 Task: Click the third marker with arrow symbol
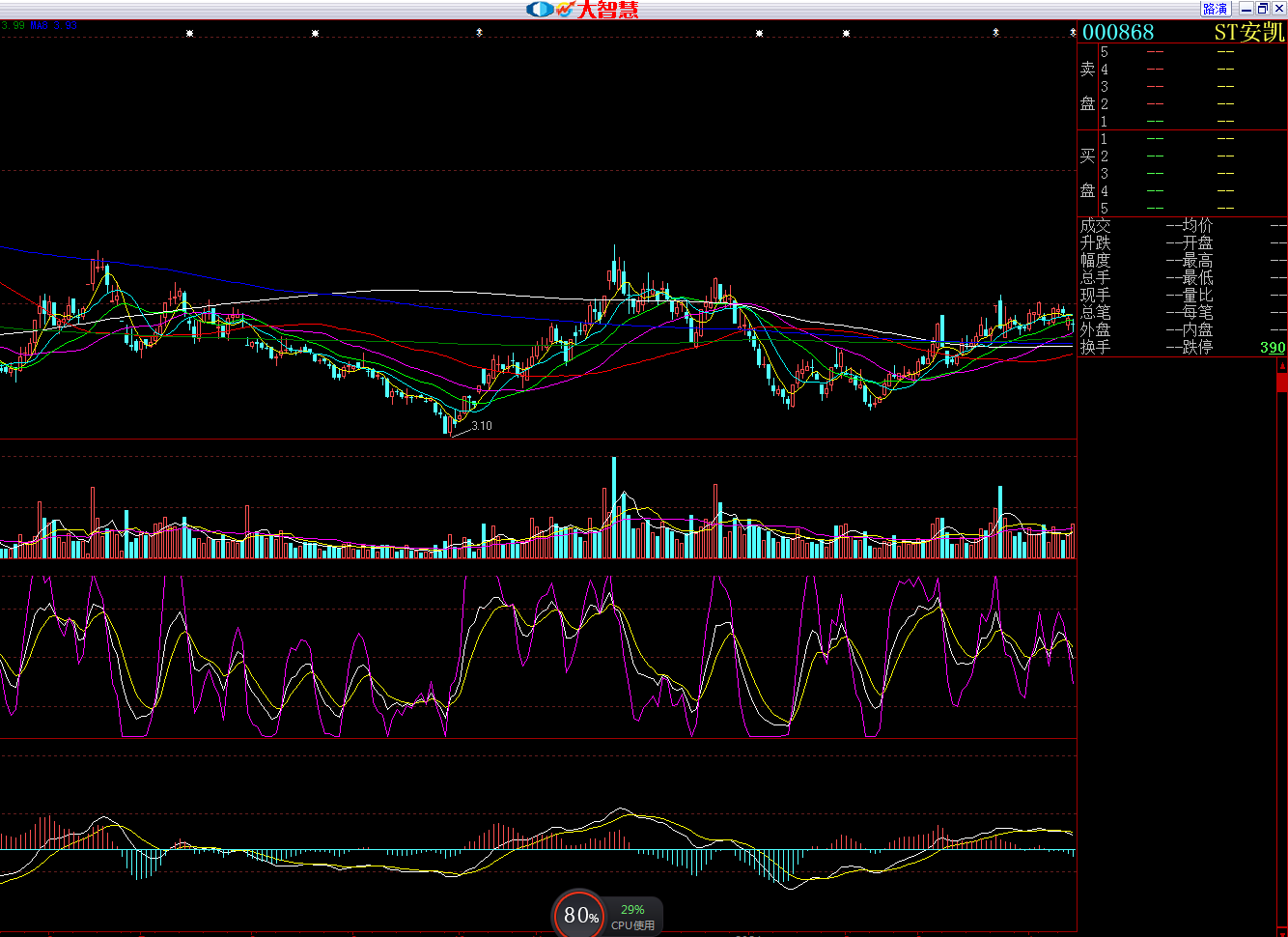click(x=479, y=33)
